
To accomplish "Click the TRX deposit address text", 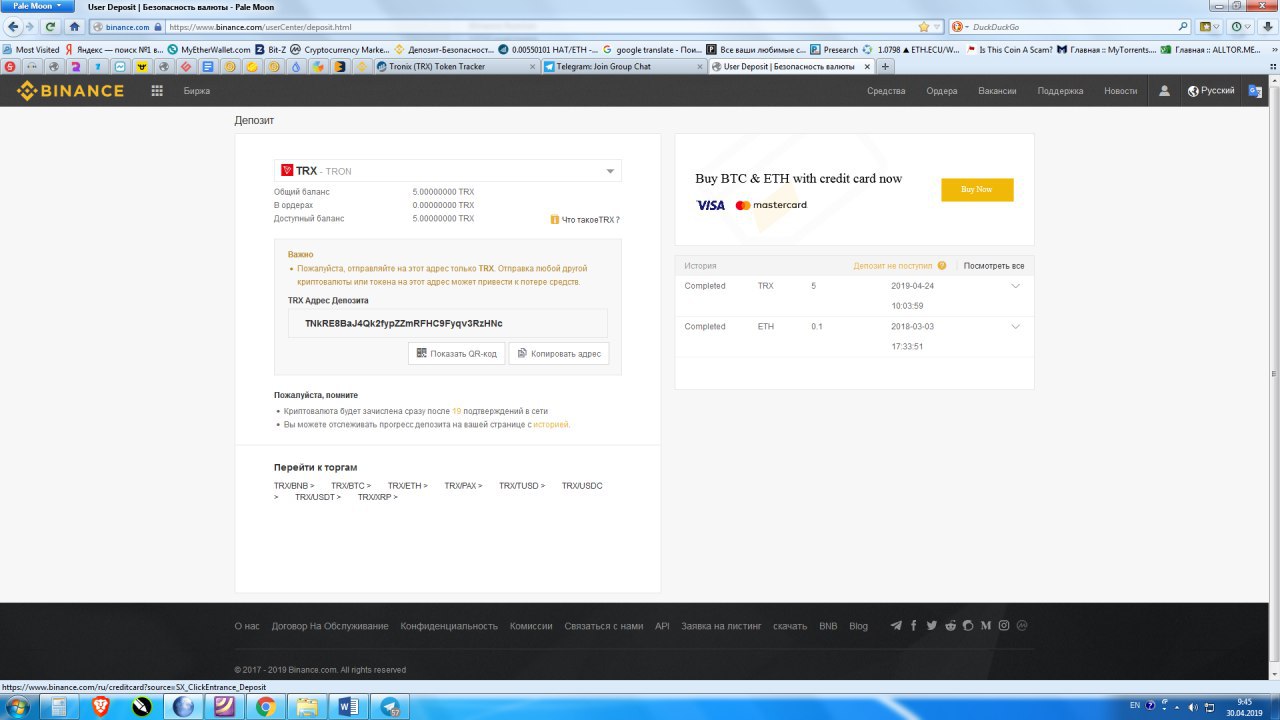I will click(404, 323).
